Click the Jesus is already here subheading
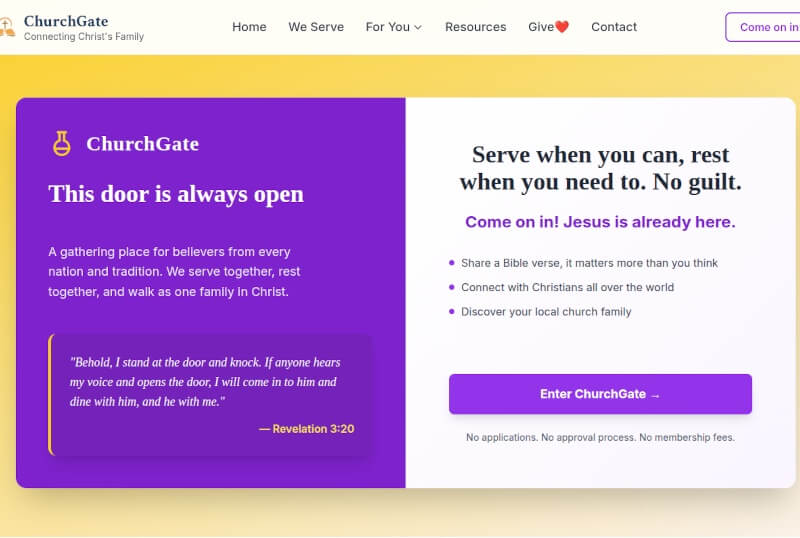The width and height of the screenshot is (800, 538). click(x=600, y=222)
